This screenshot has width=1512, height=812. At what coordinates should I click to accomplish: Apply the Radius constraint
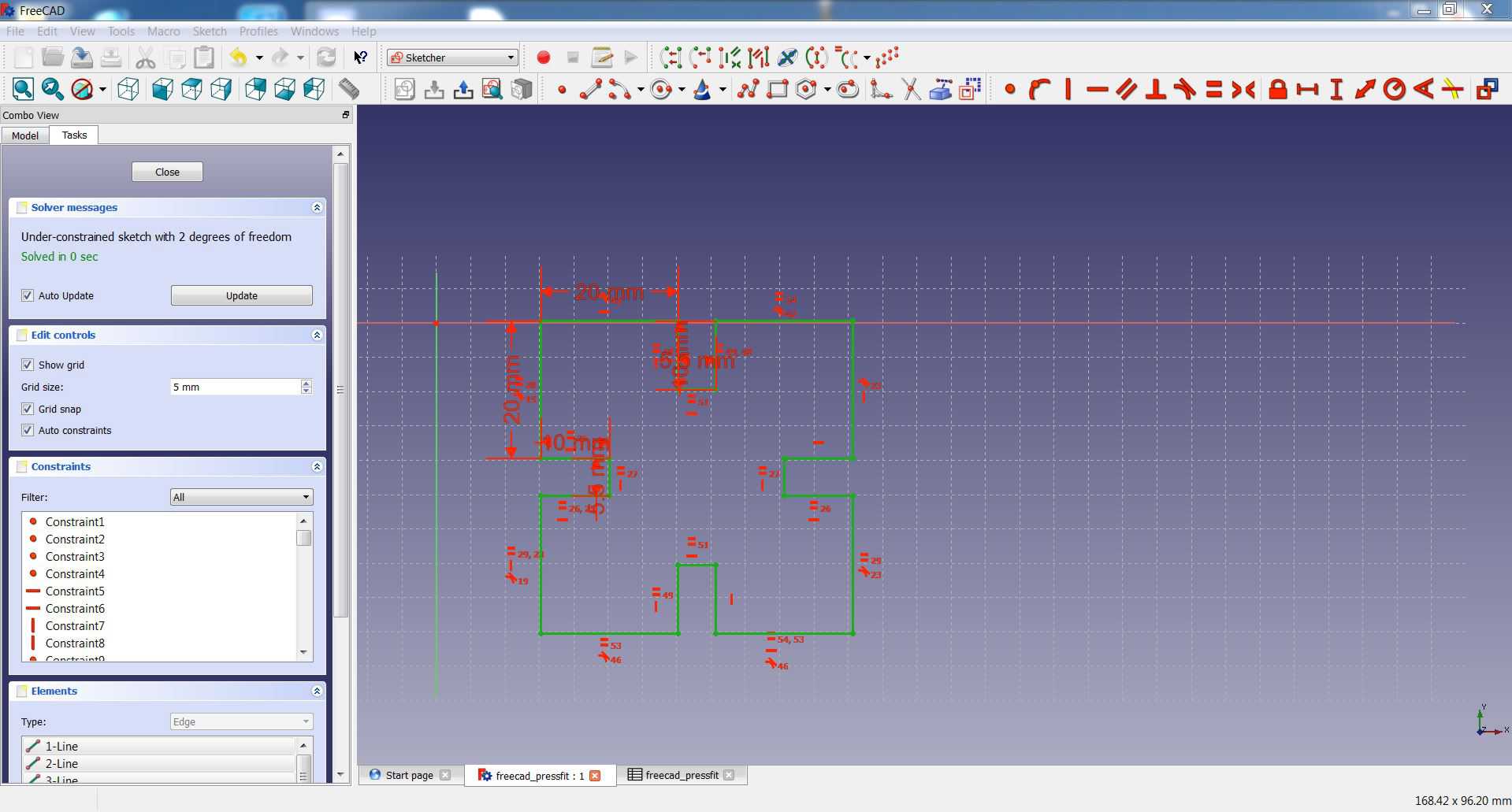1395,89
